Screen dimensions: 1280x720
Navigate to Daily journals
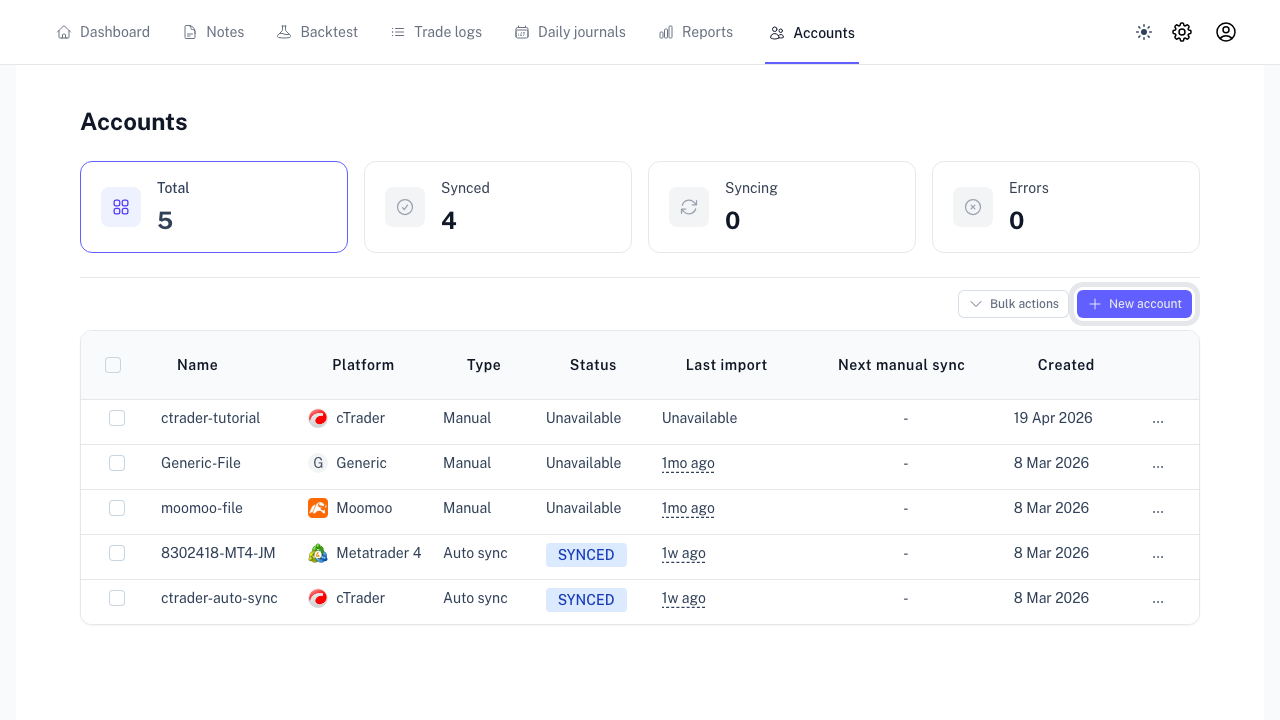point(570,32)
